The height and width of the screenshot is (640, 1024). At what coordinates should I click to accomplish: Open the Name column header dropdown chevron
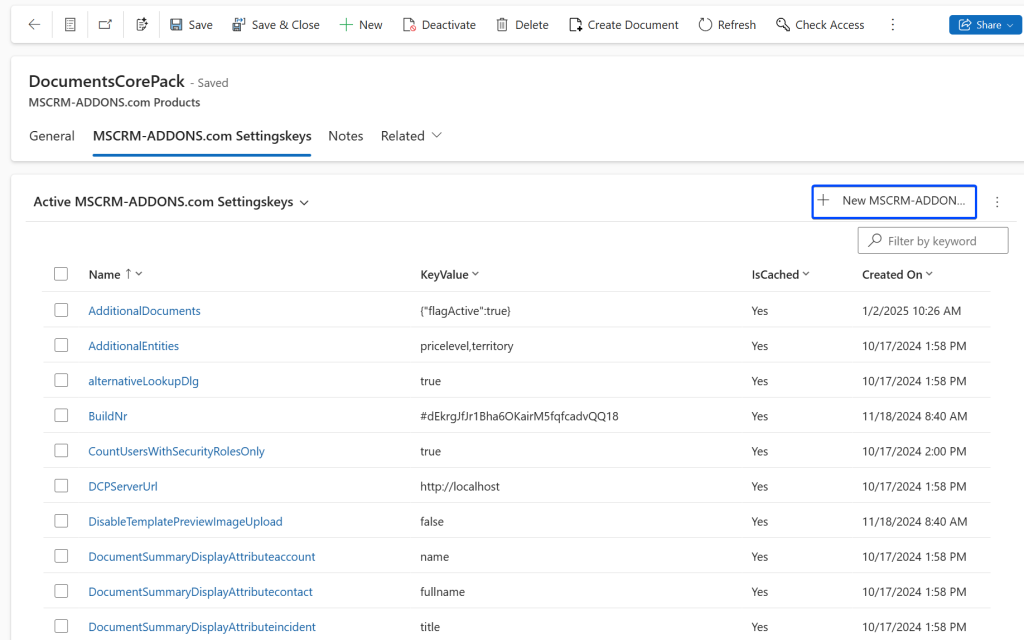[x=139, y=274]
